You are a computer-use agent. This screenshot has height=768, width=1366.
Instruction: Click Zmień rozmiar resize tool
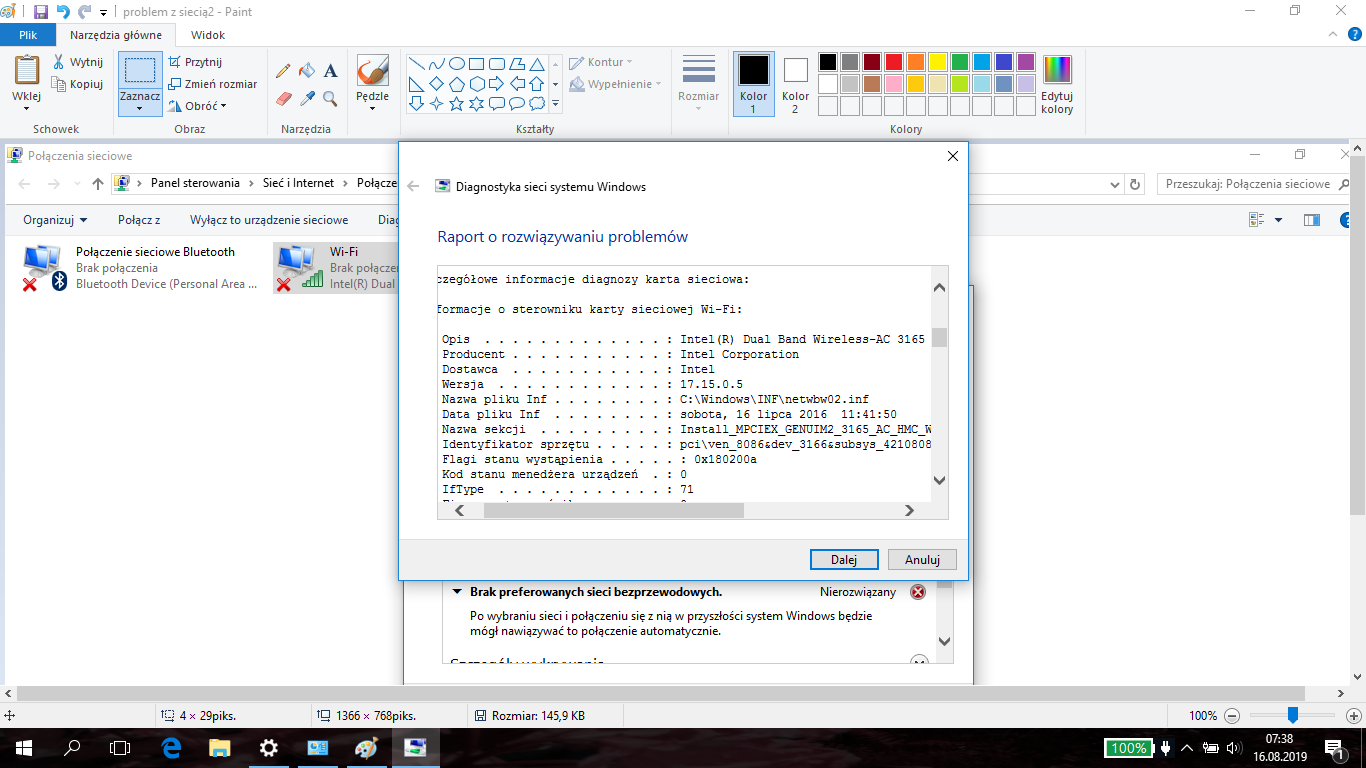point(212,84)
